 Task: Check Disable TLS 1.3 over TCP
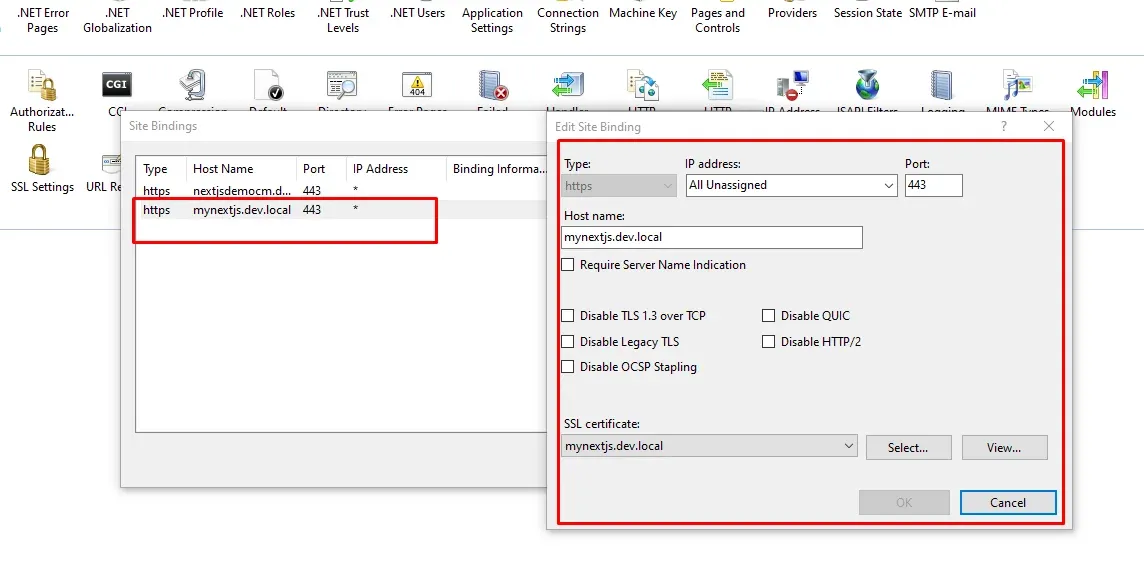[568, 316]
